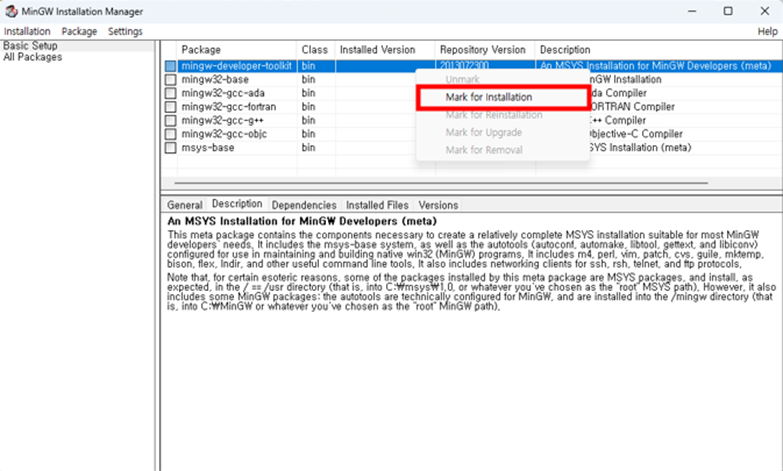Click the bin class cell for msys-base
Viewport: 783px width, 471px height.
click(x=309, y=148)
